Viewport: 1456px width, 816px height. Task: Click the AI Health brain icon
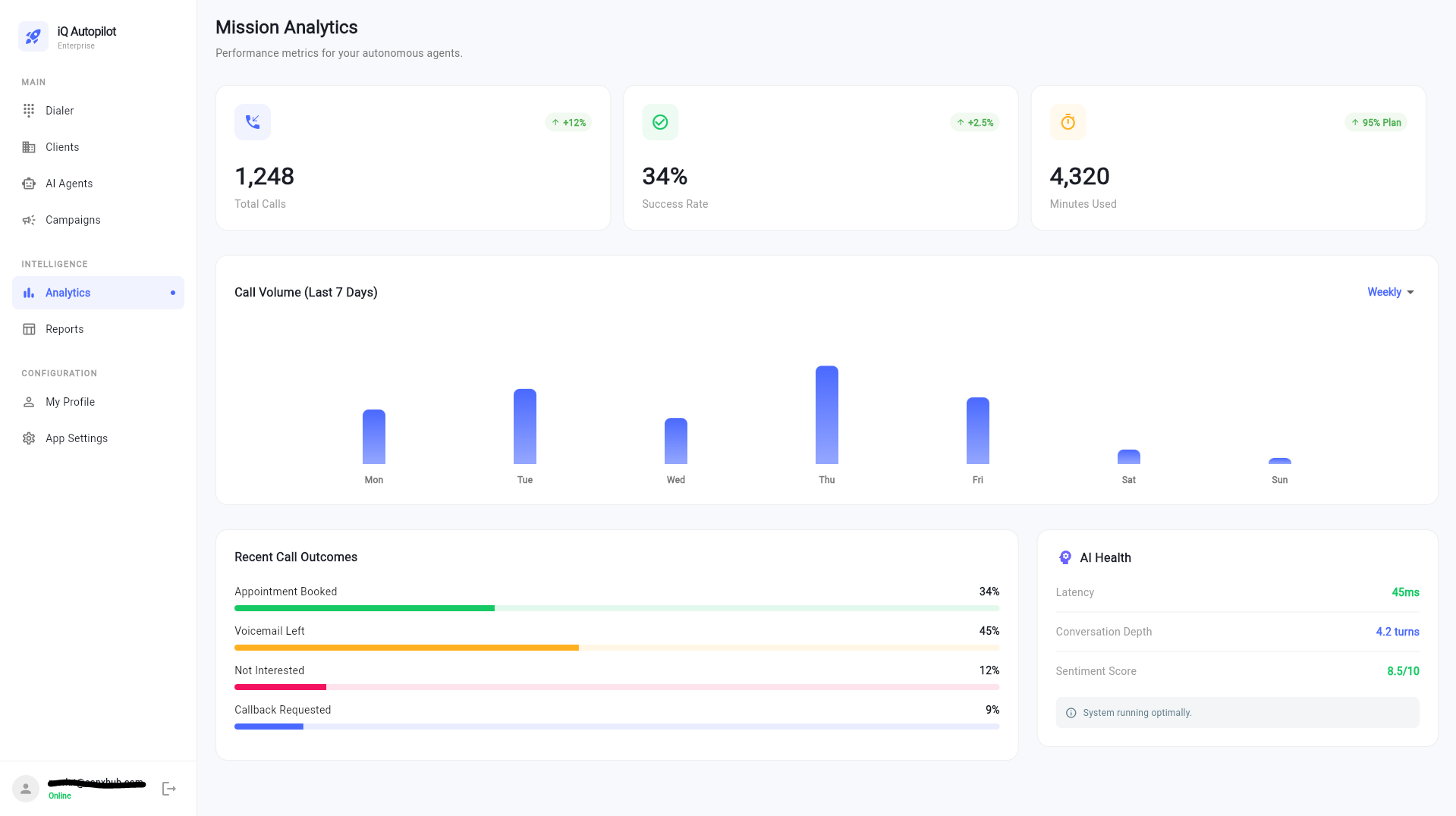(x=1064, y=557)
